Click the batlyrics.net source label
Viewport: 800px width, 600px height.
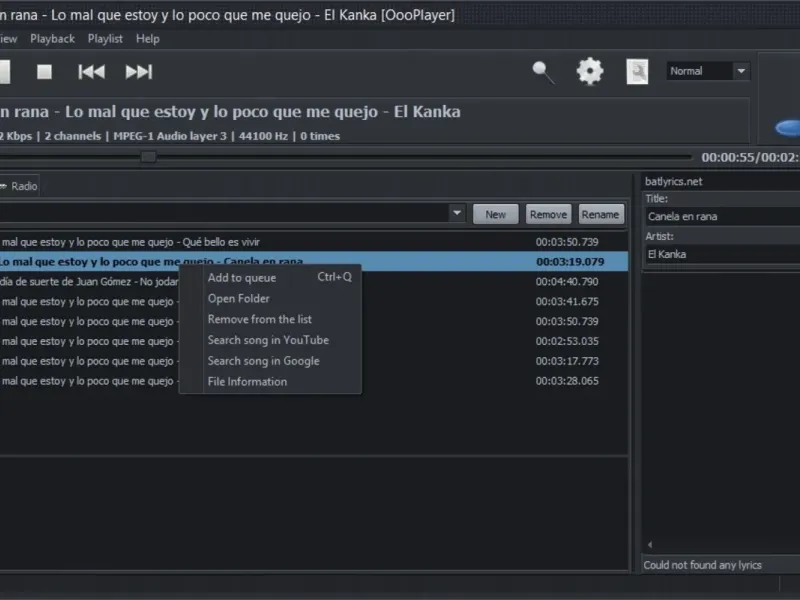coord(673,182)
